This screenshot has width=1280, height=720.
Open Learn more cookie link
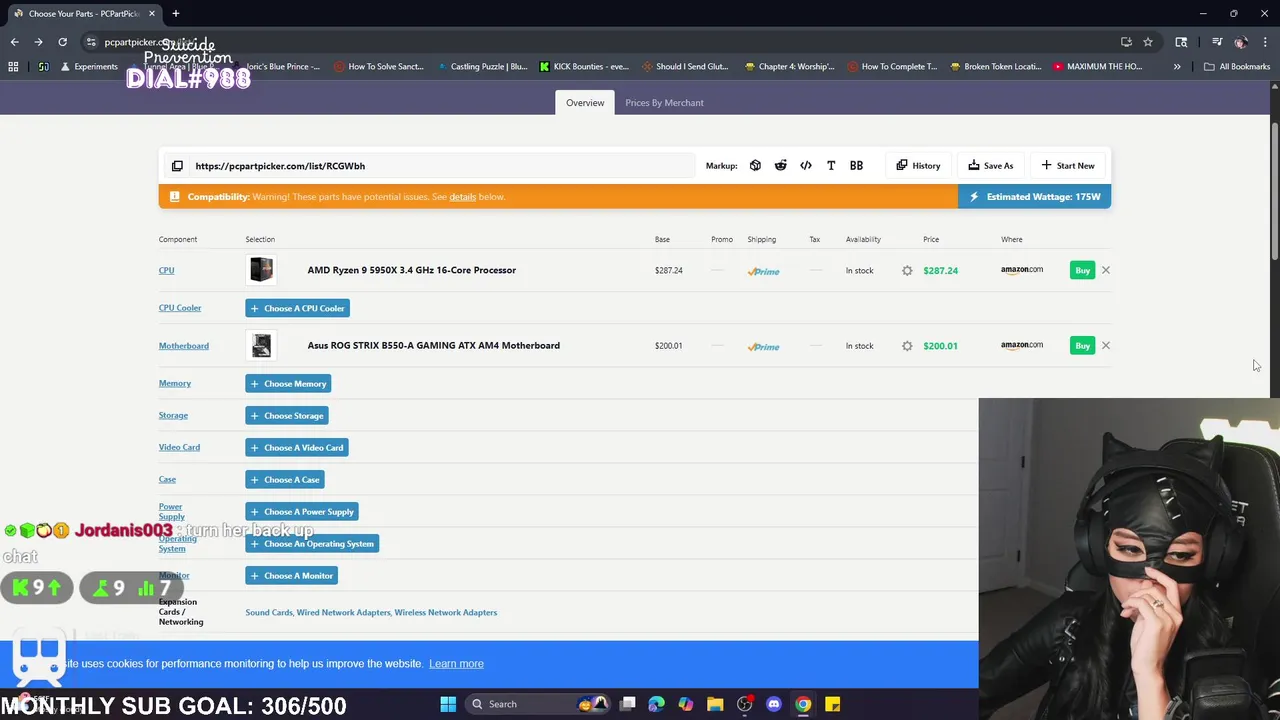(x=456, y=664)
